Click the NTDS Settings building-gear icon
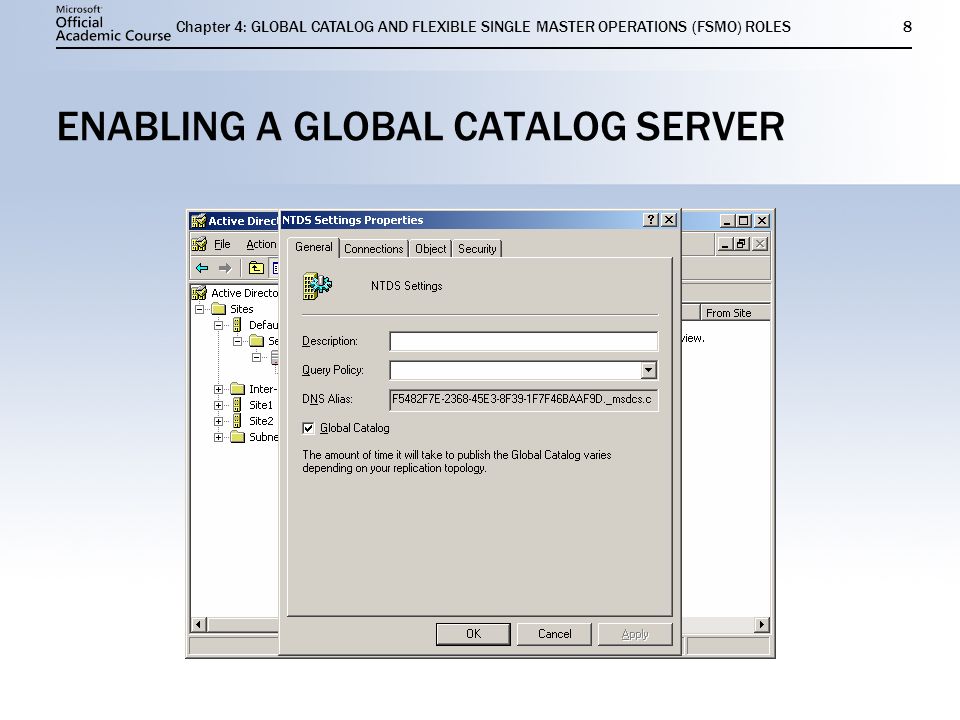Viewport: 960px width, 720px height. (x=317, y=286)
